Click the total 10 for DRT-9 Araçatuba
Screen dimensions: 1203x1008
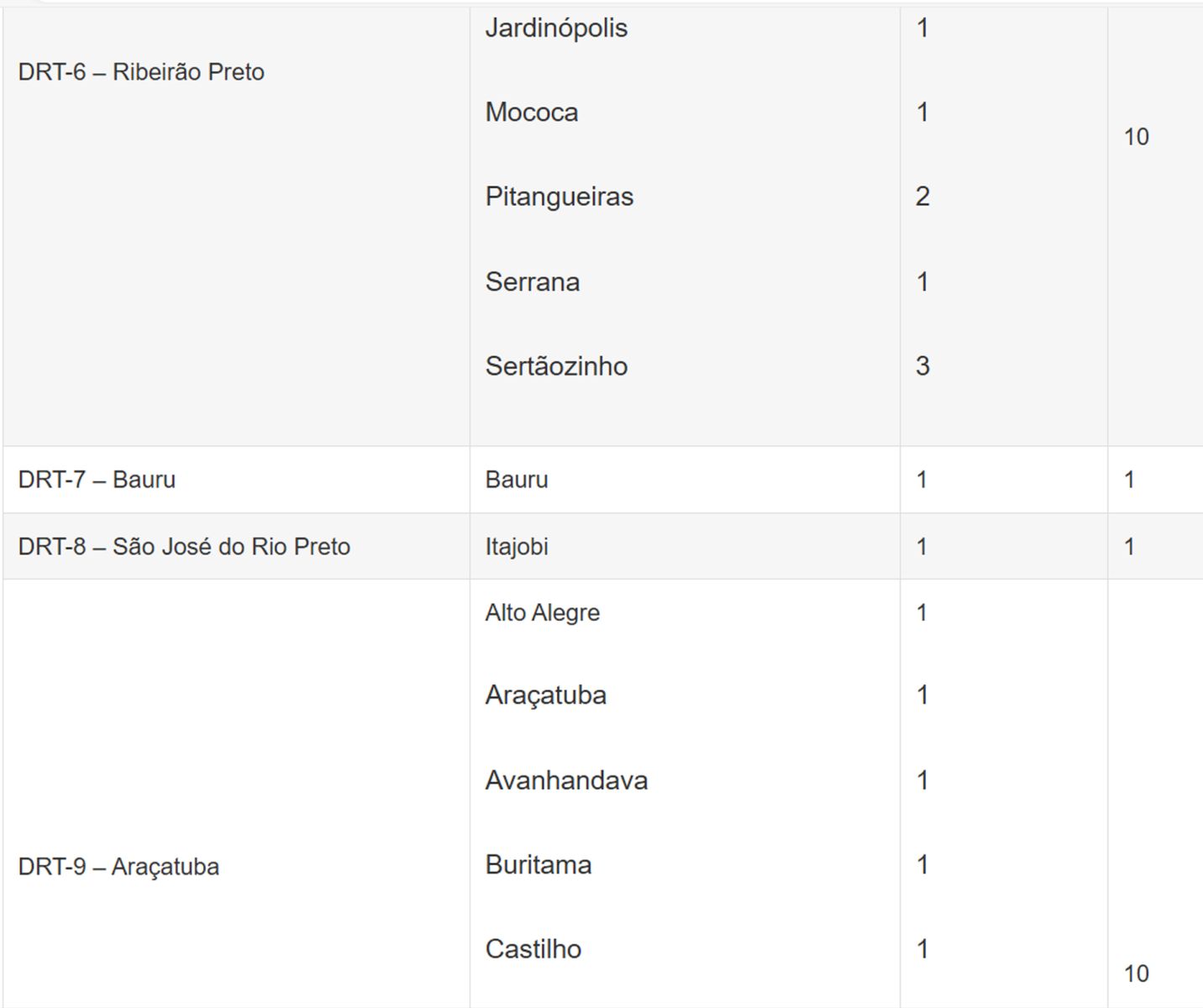pos(1136,974)
